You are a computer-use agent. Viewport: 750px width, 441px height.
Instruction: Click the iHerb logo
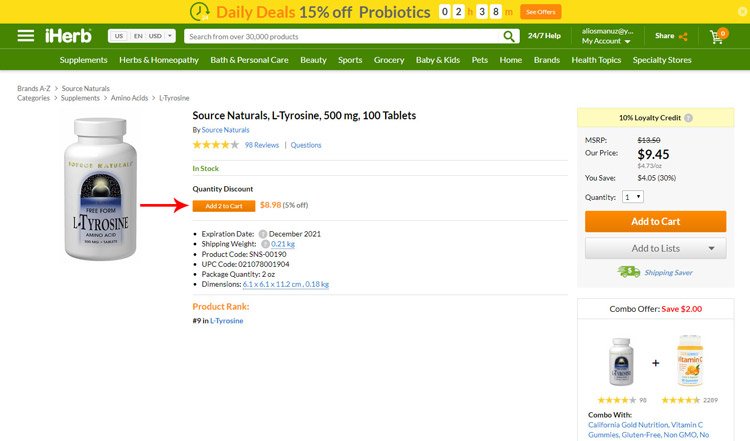[68, 36]
